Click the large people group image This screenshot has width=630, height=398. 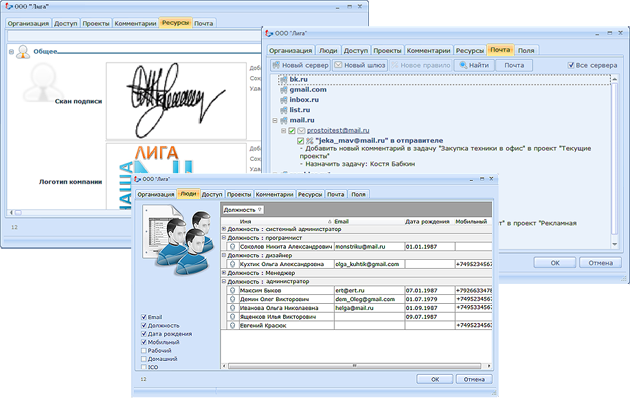tap(179, 240)
